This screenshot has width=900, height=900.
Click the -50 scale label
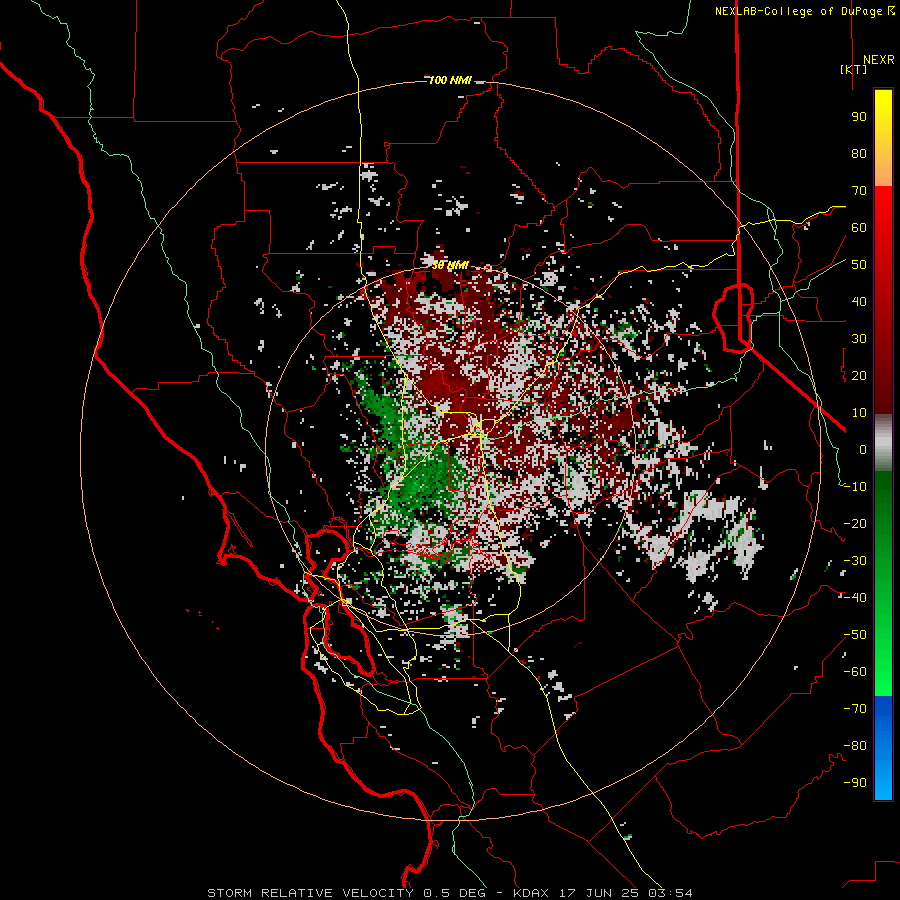pos(855,635)
